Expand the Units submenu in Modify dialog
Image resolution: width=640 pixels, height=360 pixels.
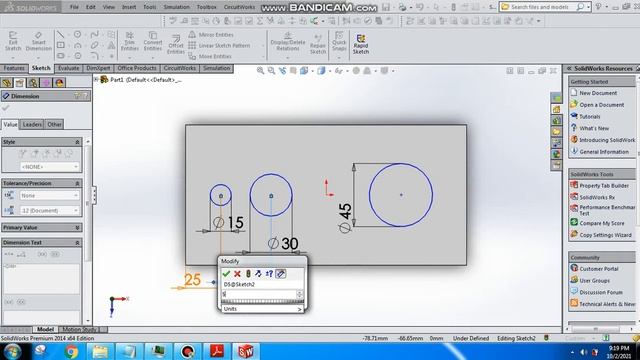[262, 309]
